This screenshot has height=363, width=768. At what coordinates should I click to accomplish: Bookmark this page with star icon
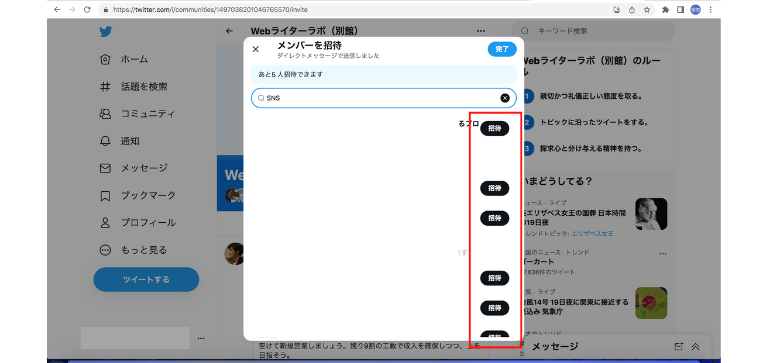[x=647, y=9]
